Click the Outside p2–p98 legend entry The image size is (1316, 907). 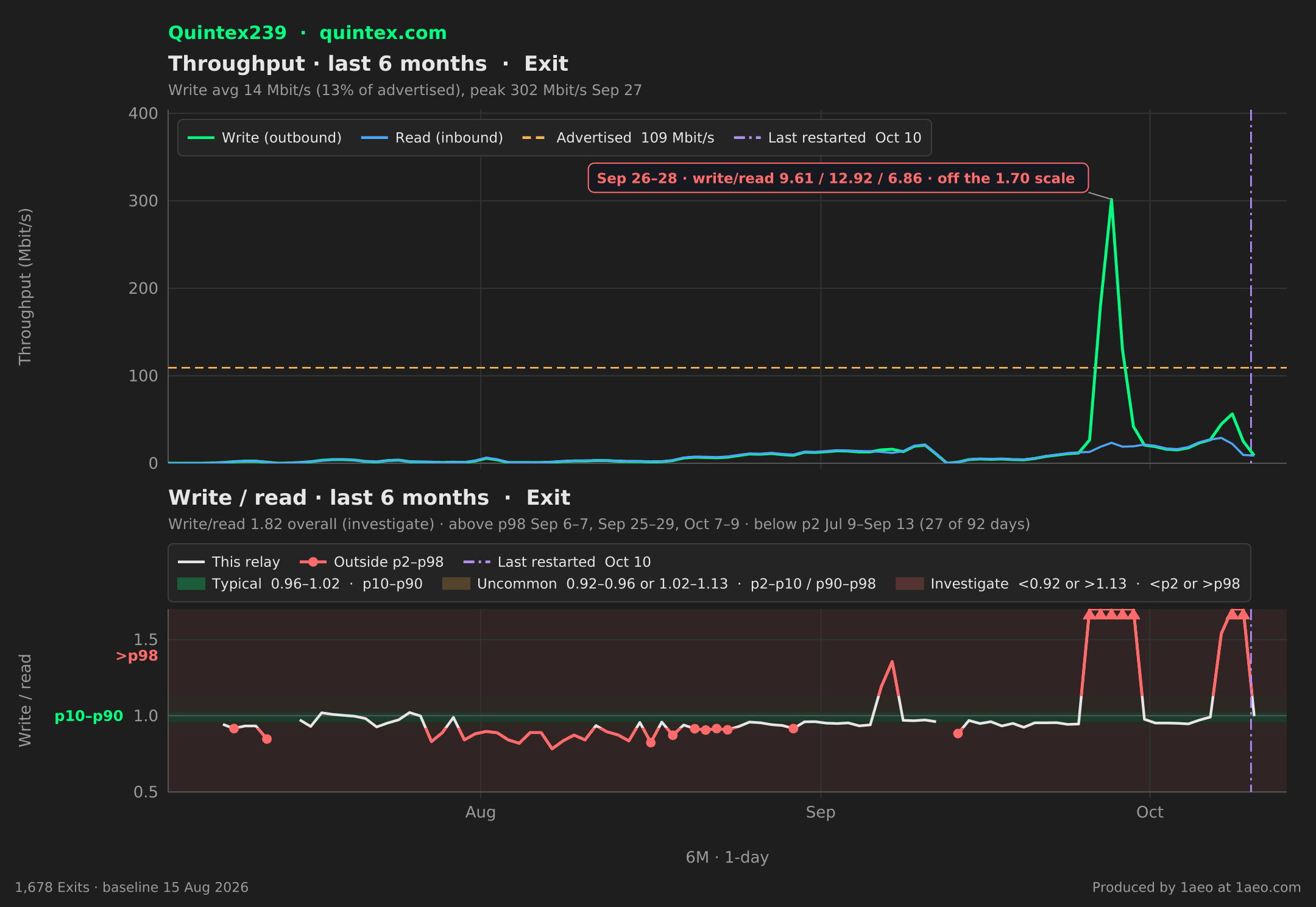(372, 562)
